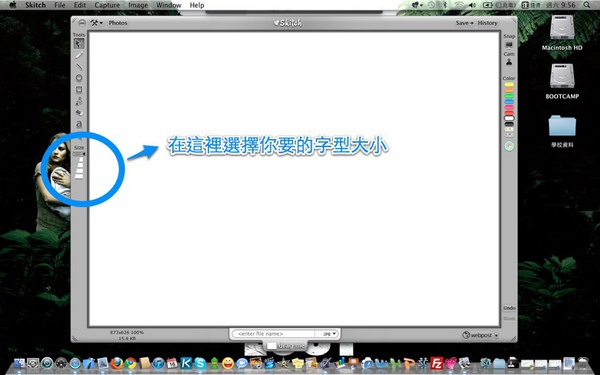Open BOOTCAMP drive on desktop
The image size is (600, 375).
[562, 81]
